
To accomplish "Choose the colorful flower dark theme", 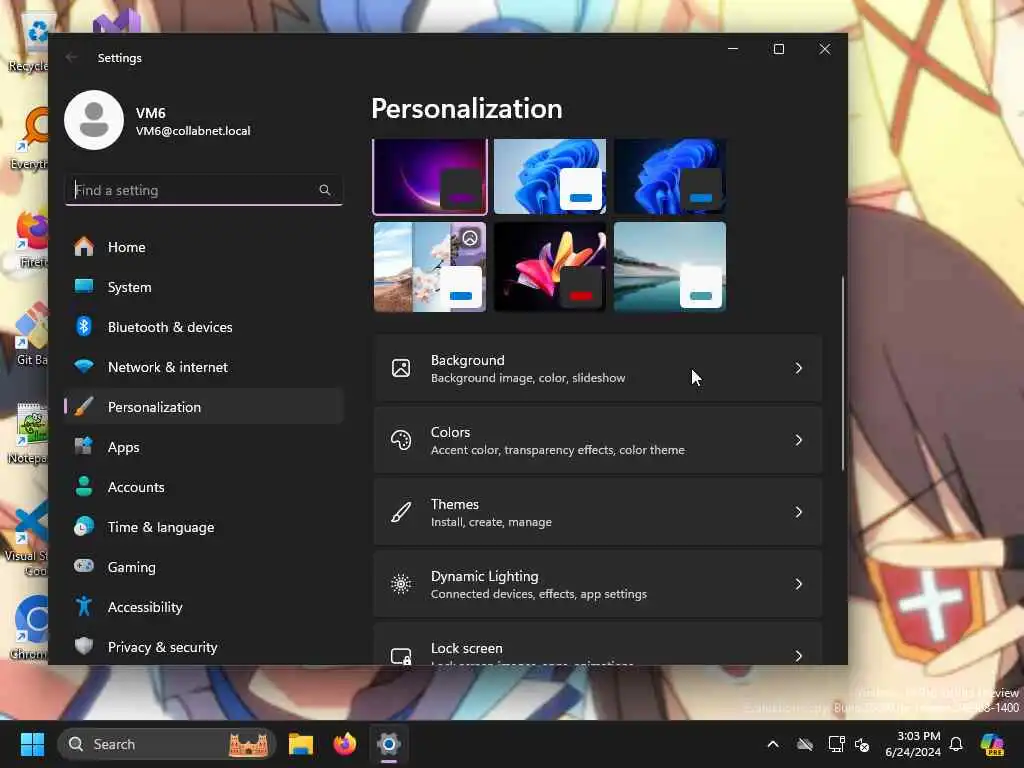I will [x=550, y=267].
